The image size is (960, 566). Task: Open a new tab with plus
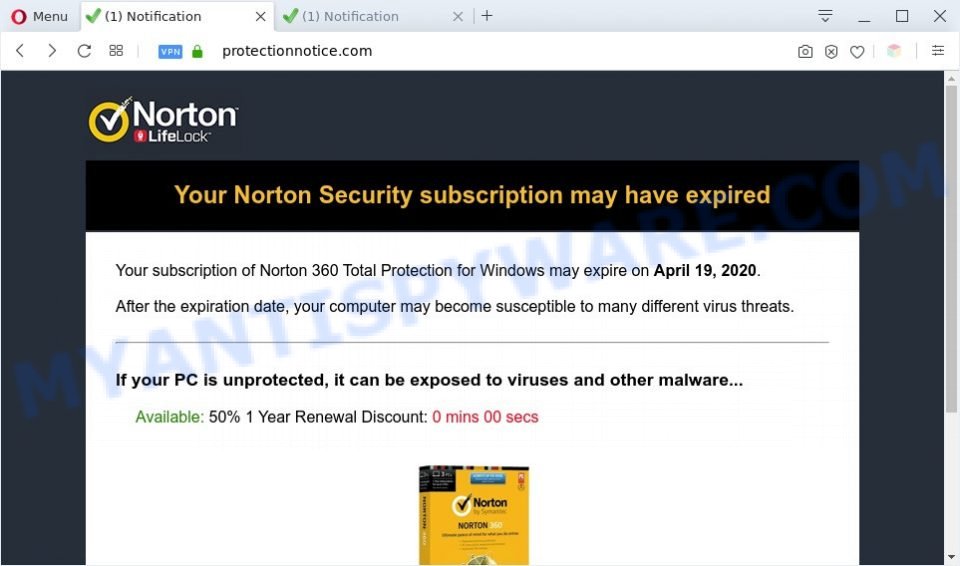487,16
